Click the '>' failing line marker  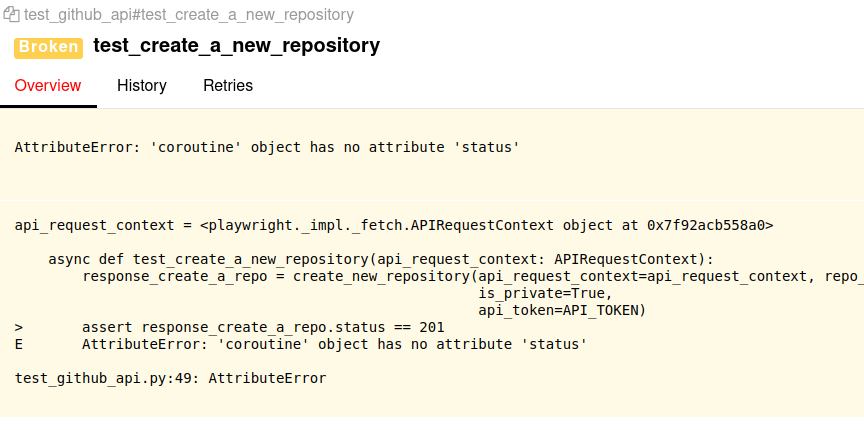coord(19,327)
